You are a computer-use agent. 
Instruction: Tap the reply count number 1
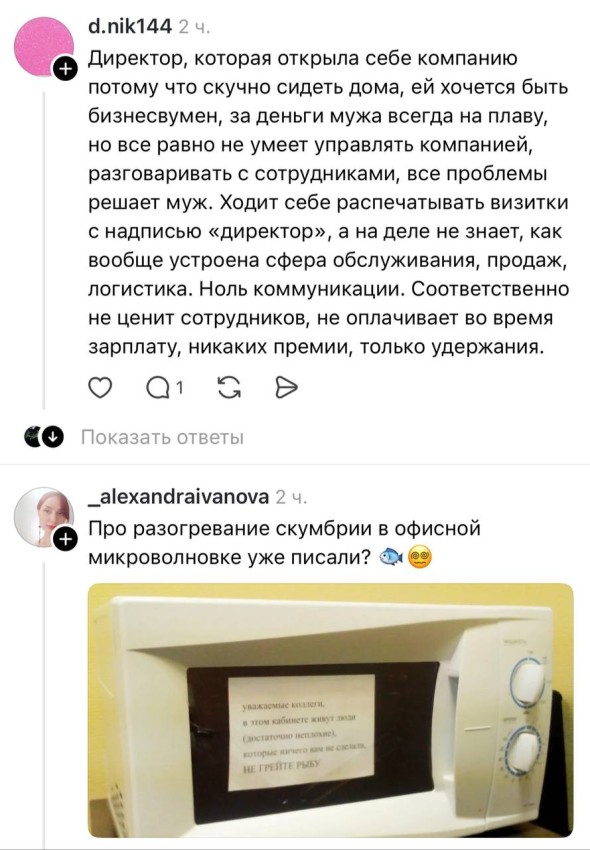tap(179, 388)
